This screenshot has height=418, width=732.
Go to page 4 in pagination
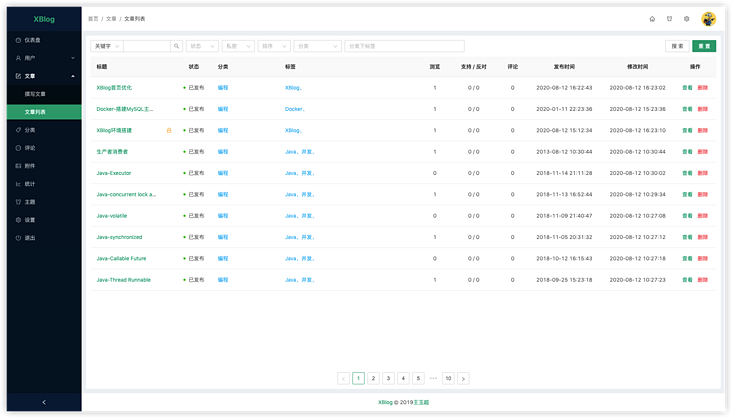[403, 378]
